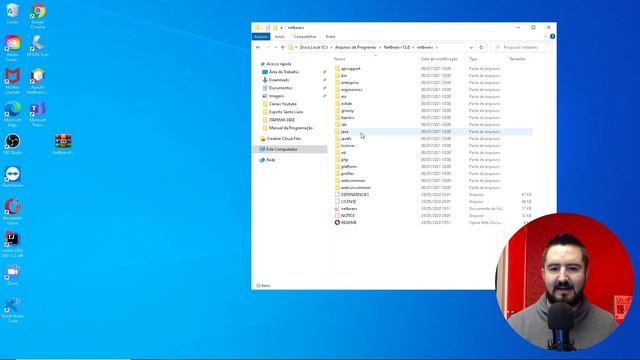Select Rede in navigation pane

[x=271, y=160]
